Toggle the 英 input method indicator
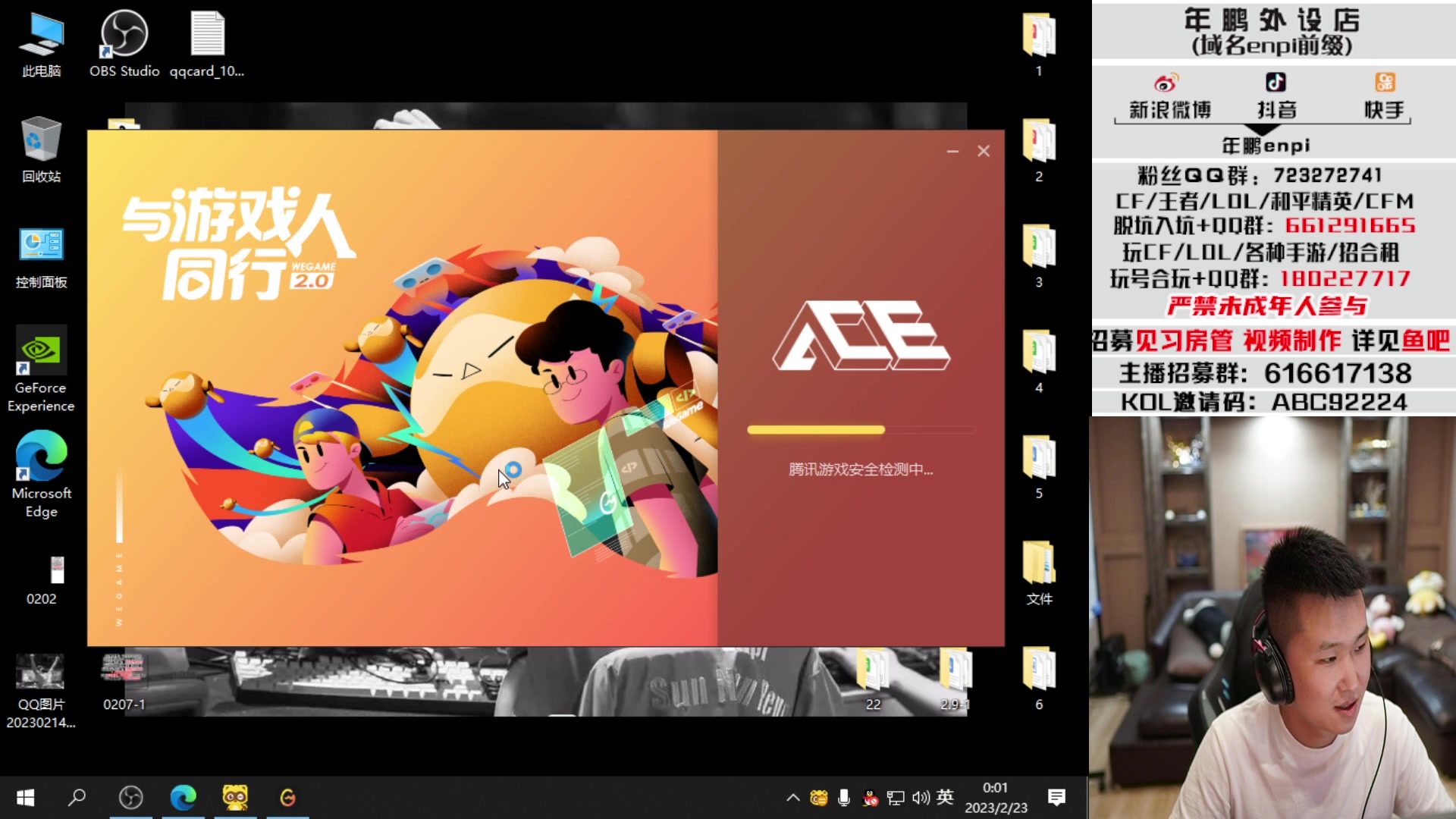The image size is (1456, 819). coord(945,797)
